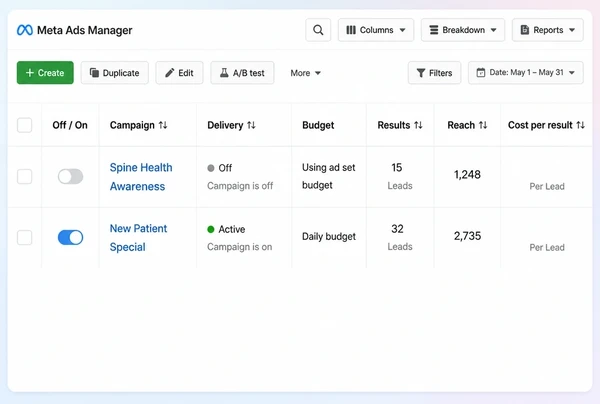Click the 2,735 reach value
Viewport: 600px width, 404px height.
tap(467, 236)
